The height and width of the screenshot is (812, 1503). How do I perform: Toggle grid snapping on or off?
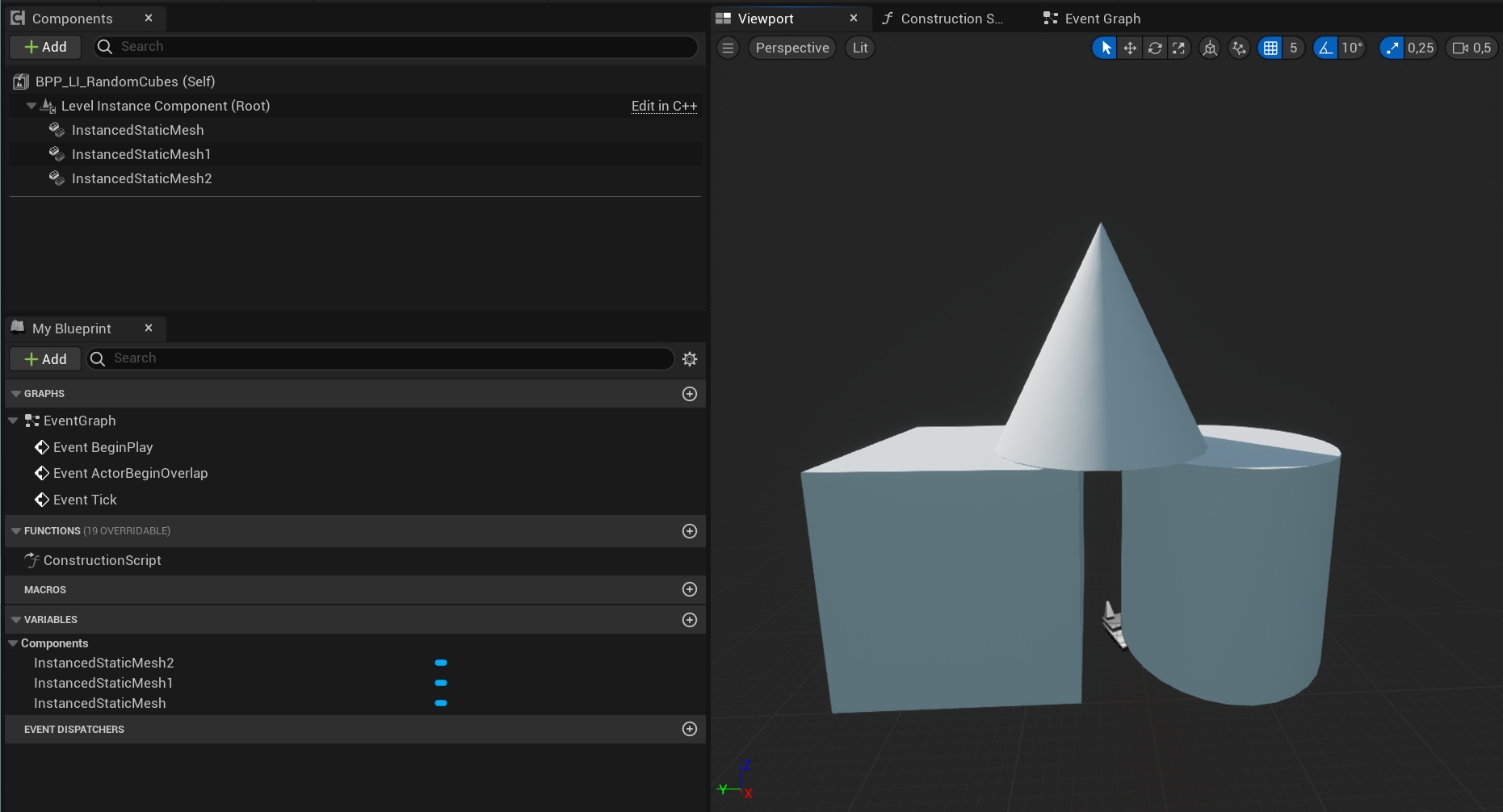click(x=1270, y=48)
